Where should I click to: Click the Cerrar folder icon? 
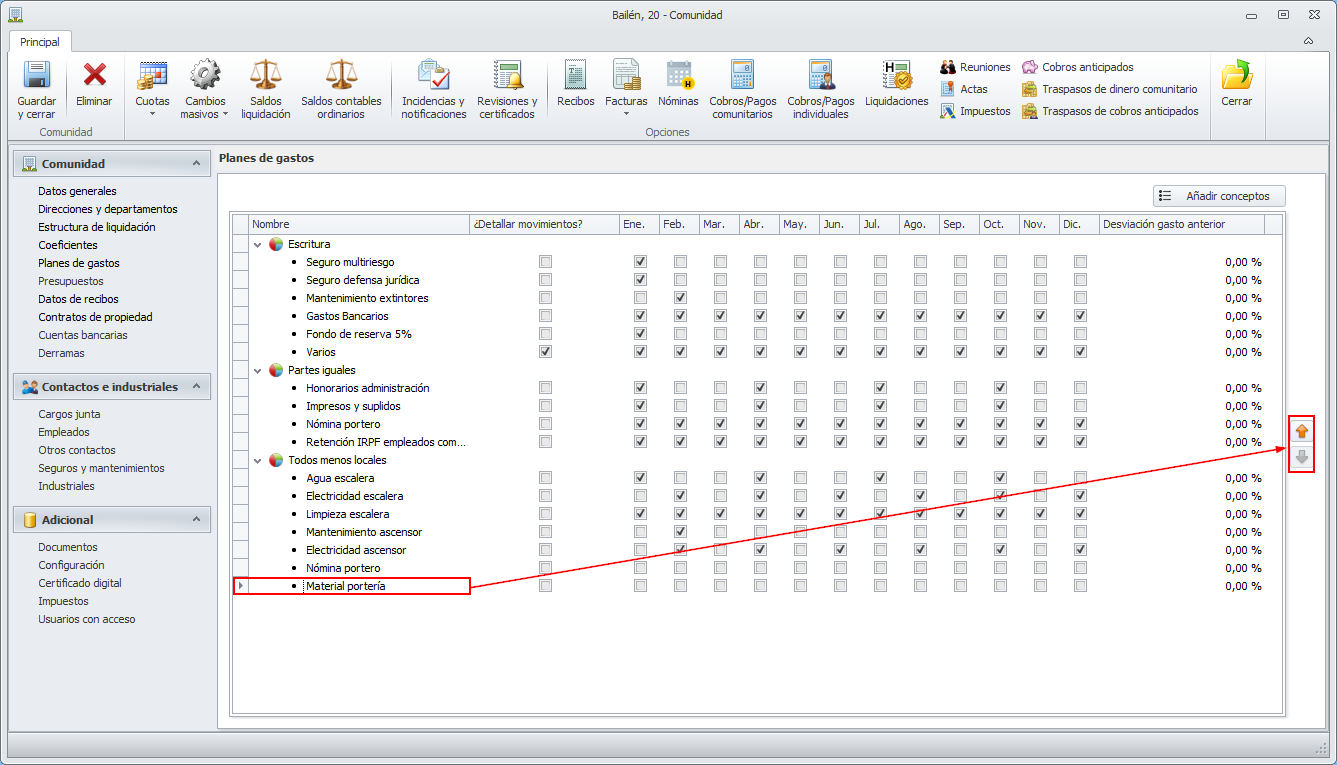tap(1237, 77)
